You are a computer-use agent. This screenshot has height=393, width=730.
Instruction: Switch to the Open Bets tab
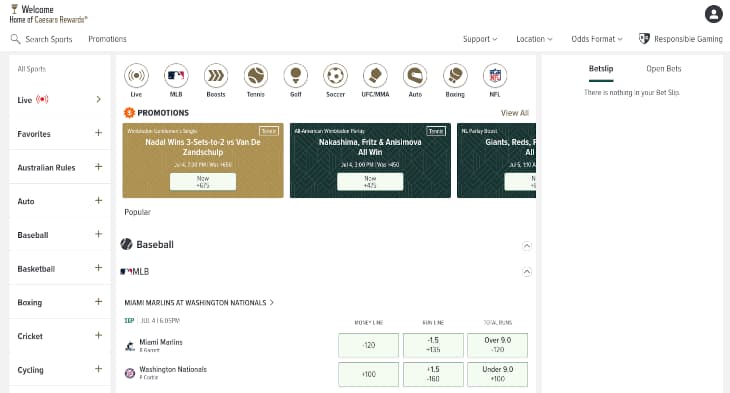(x=663, y=69)
